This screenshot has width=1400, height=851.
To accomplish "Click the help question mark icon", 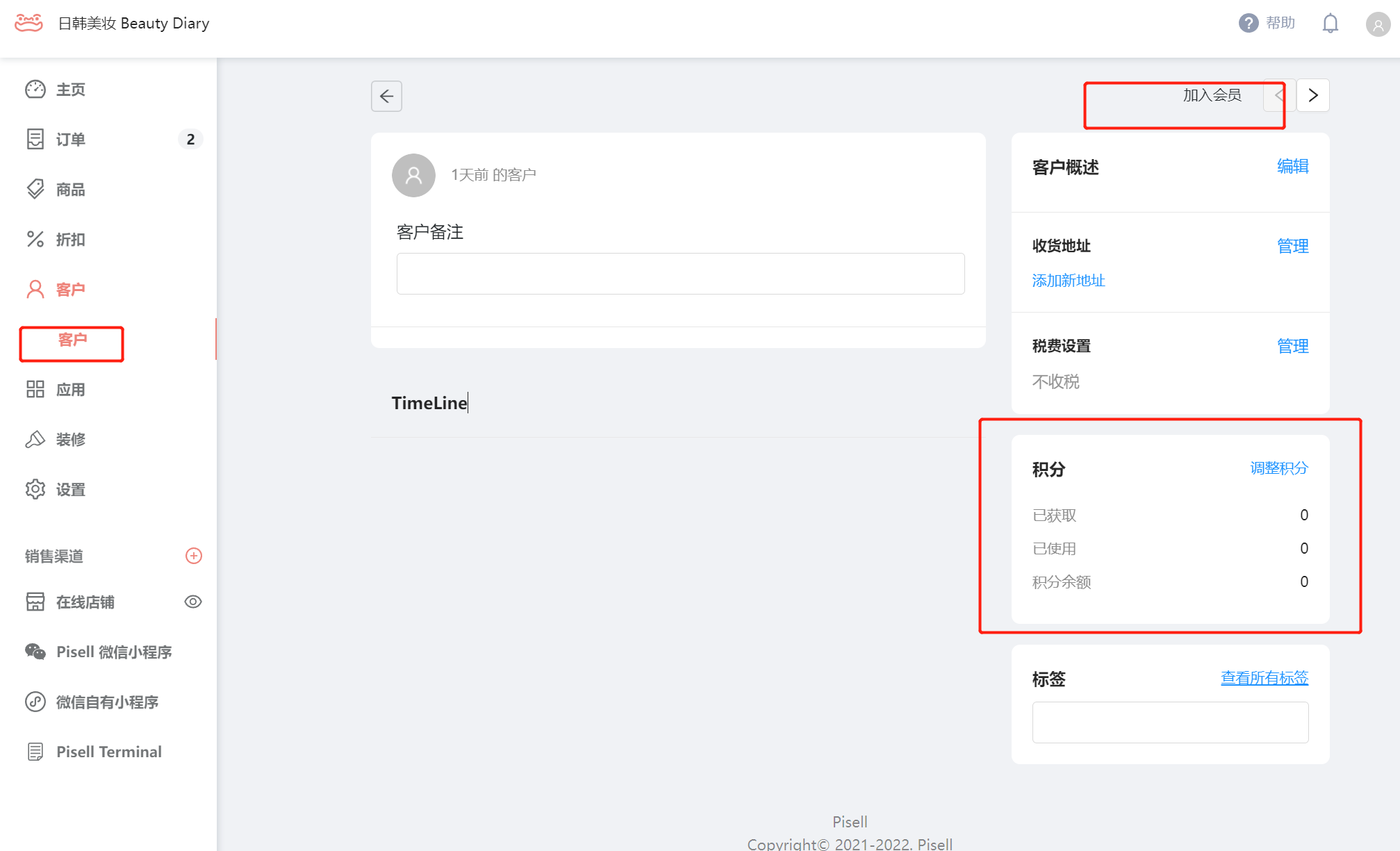I will point(1248,23).
